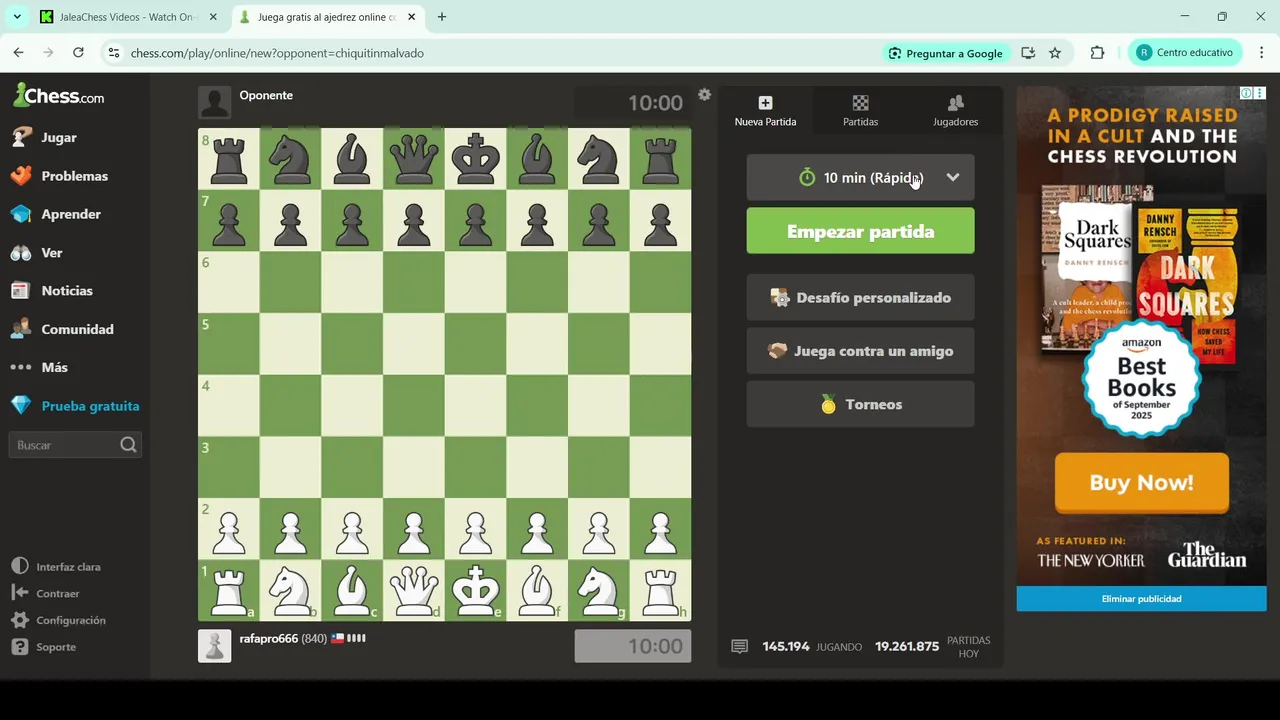
Task: Click the site info icon in address bar
Action: tap(113, 53)
